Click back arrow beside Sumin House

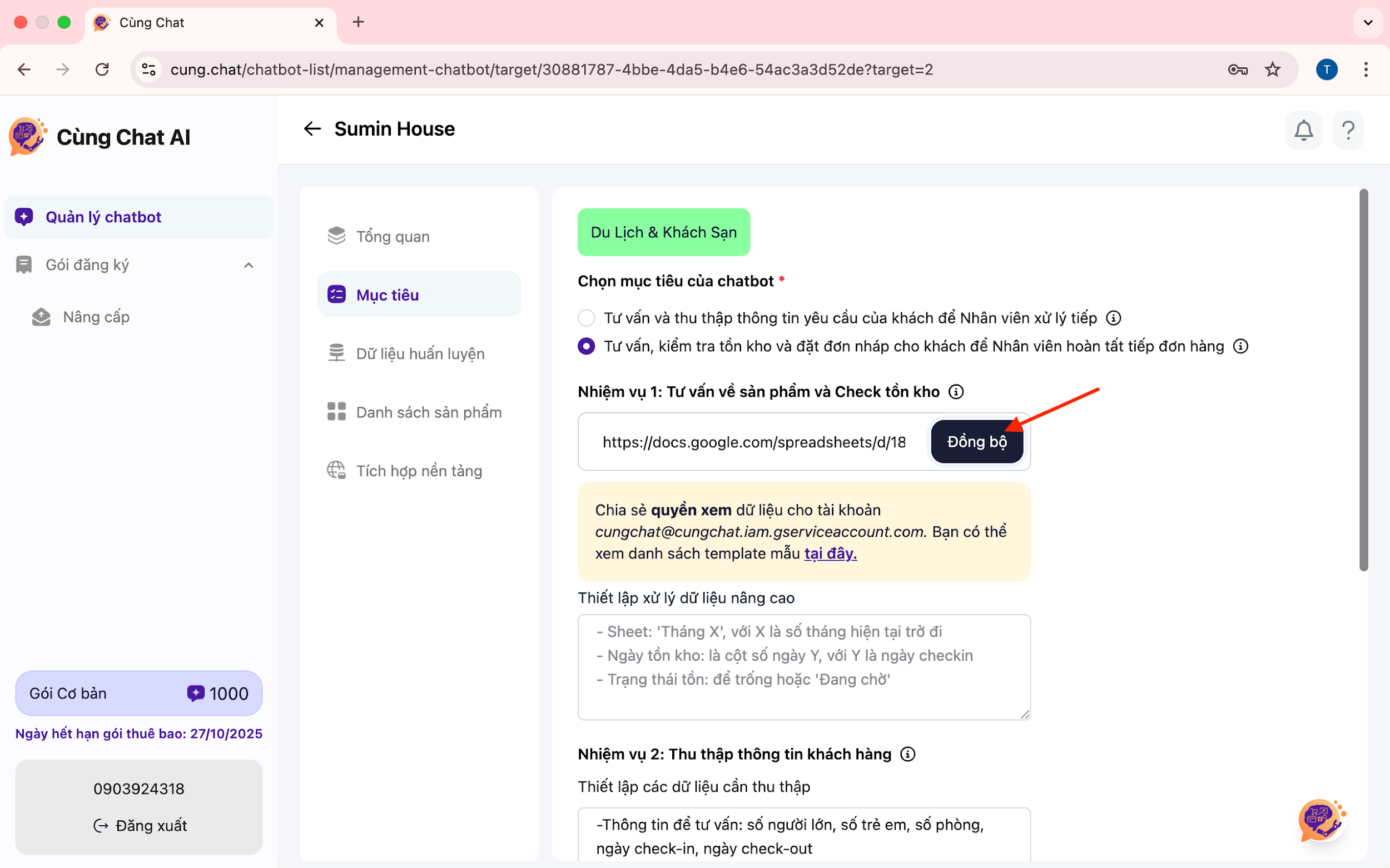point(312,128)
